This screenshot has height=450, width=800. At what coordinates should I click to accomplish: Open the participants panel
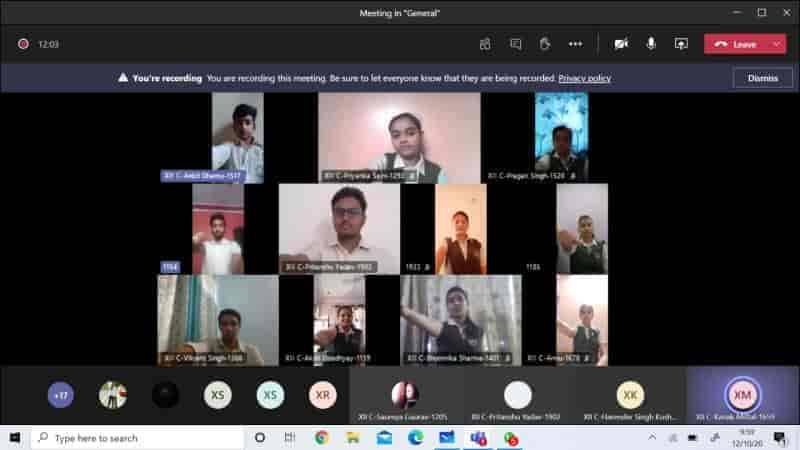point(485,44)
